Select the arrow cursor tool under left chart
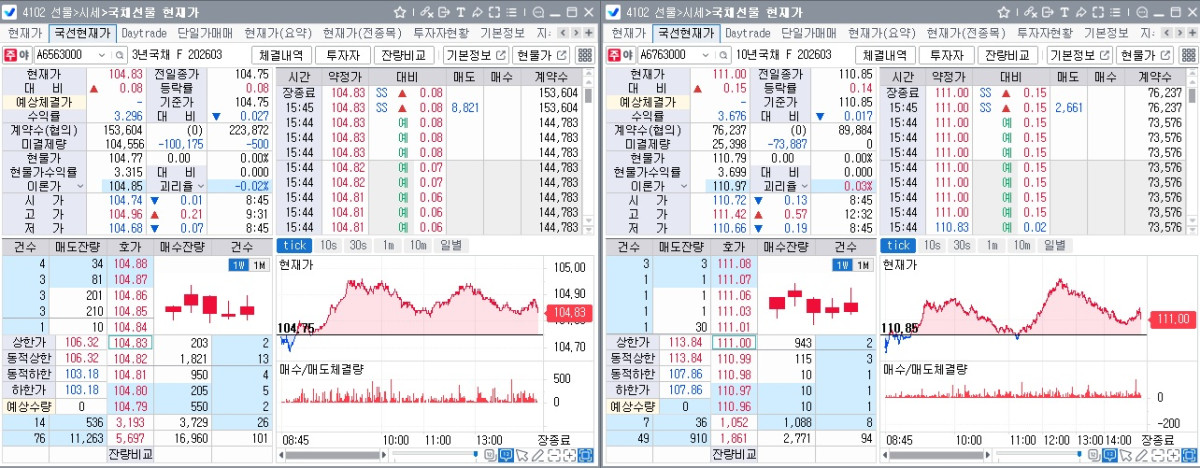Image resolution: width=1200 pixels, height=468 pixels. click(x=521, y=455)
